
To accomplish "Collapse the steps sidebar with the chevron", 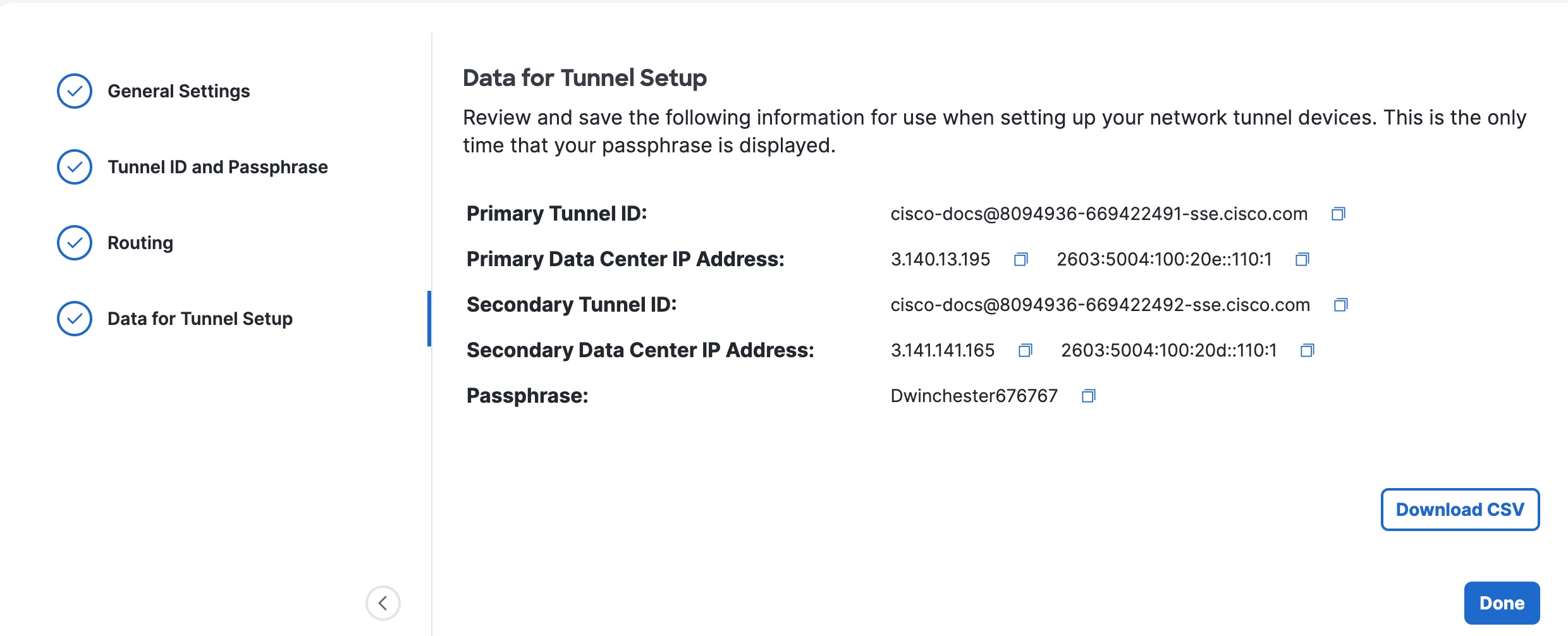I will point(383,603).
